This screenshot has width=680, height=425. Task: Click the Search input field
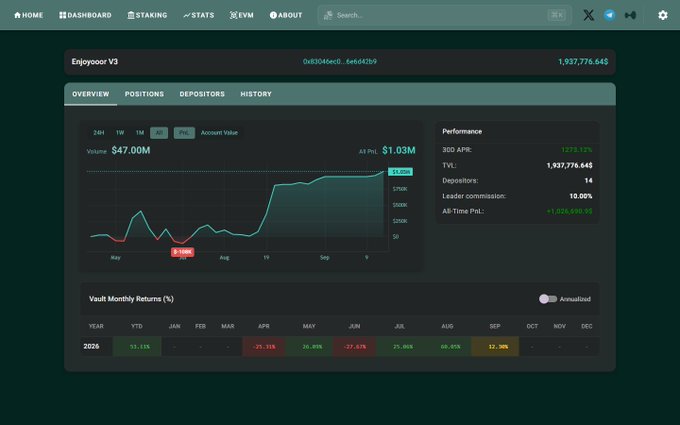(445, 15)
